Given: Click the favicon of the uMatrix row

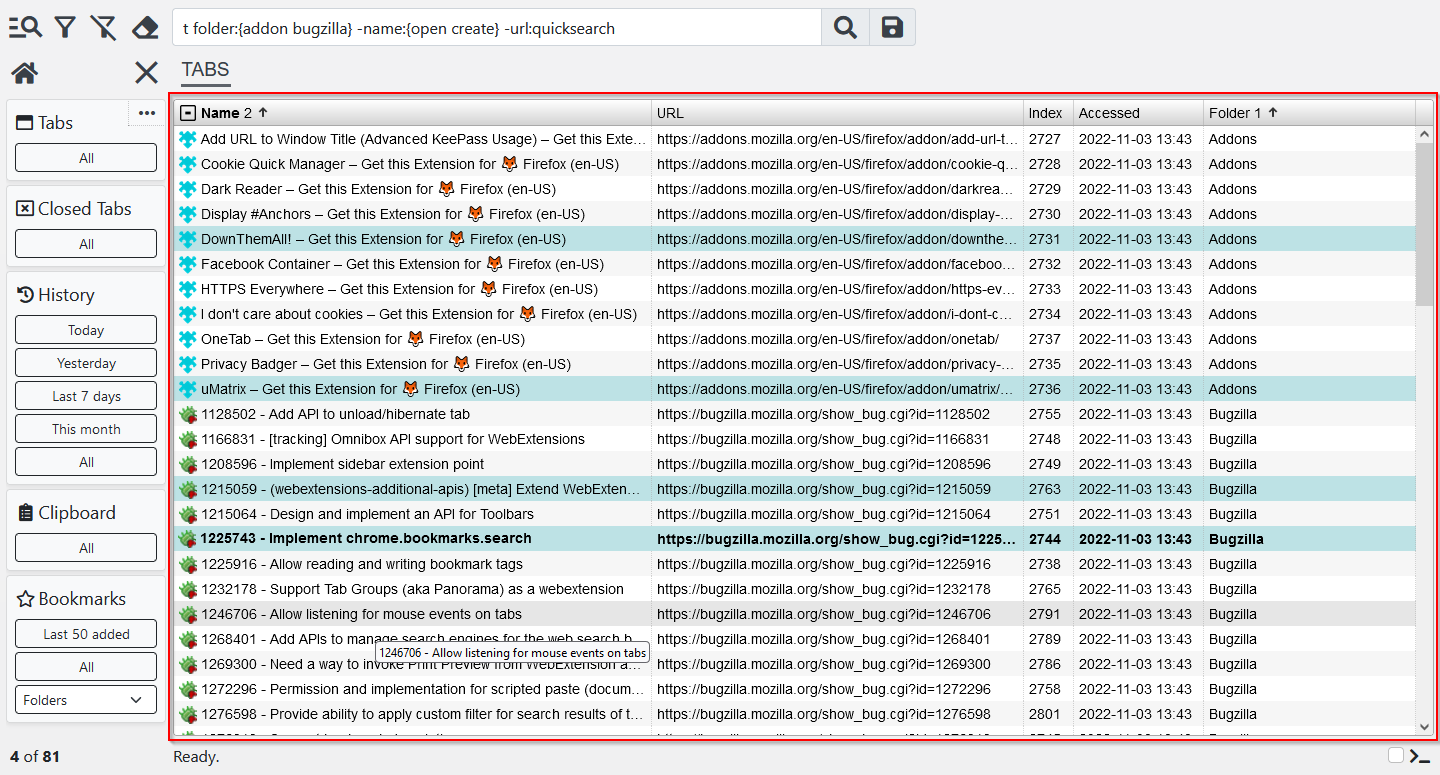Looking at the screenshot, I should tap(187, 389).
